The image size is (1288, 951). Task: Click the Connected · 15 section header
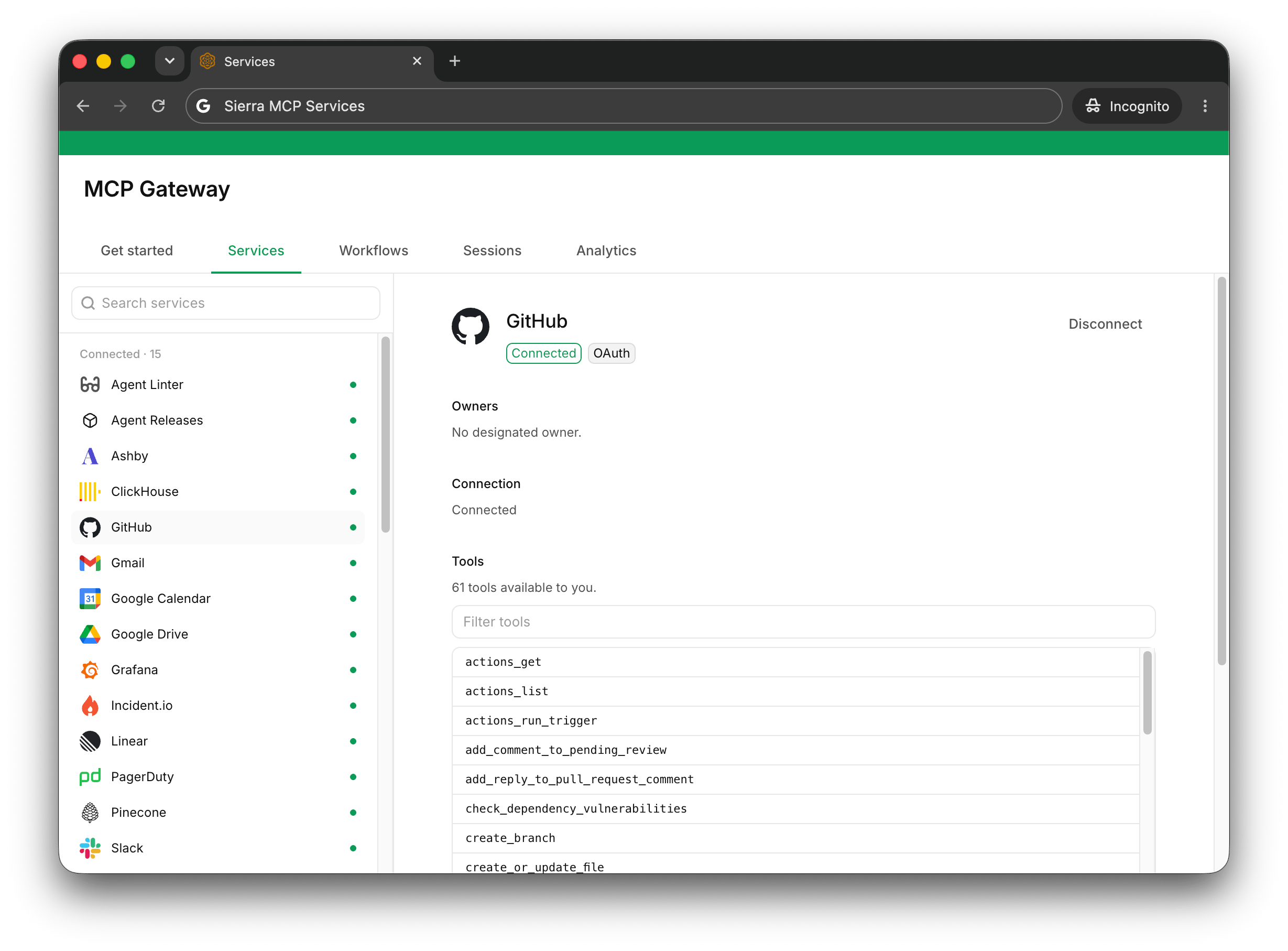[x=120, y=354]
